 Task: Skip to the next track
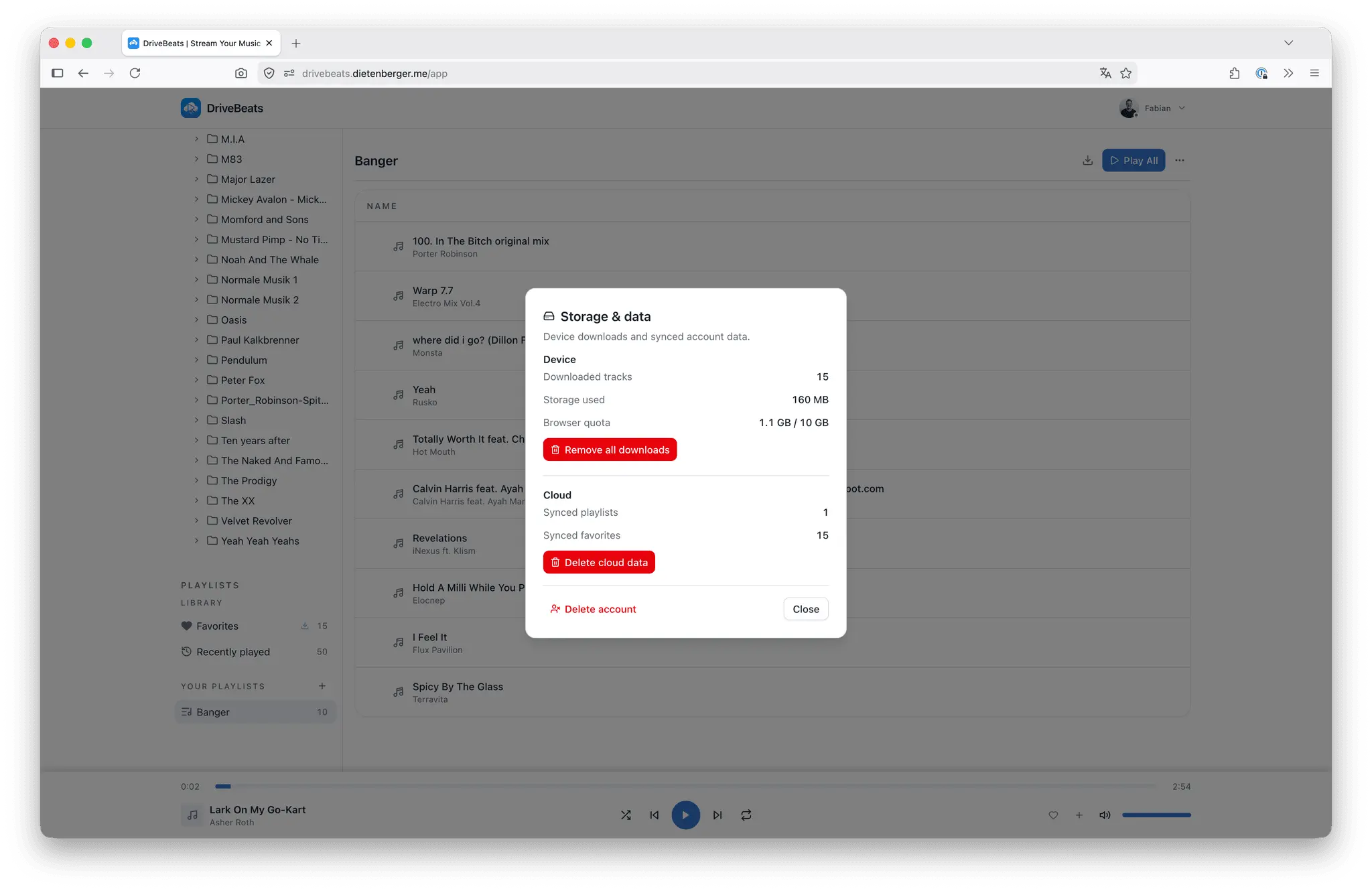click(x=717, y=815)
